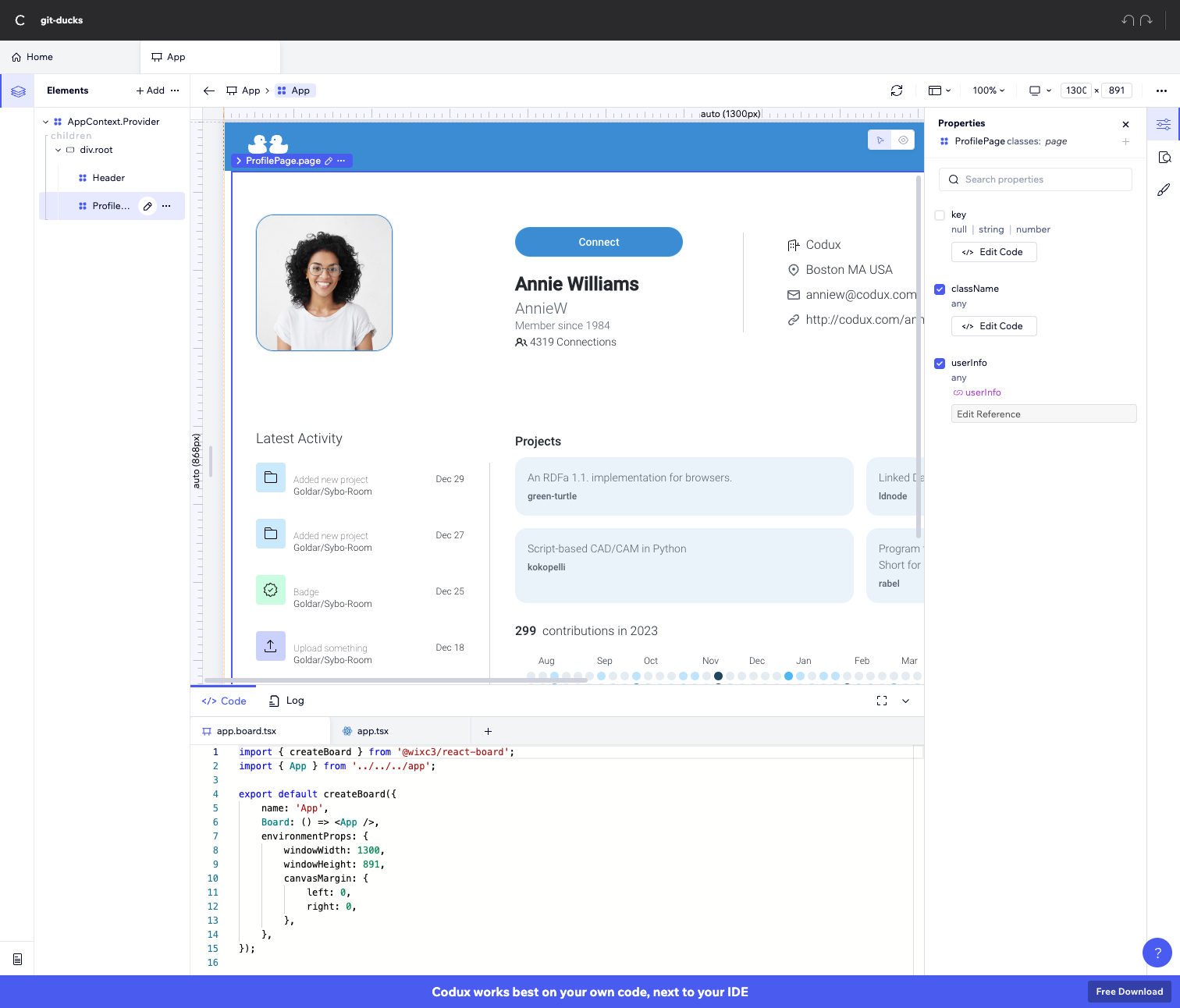
Task: Click the back arrow in breadcrumb bar
Action: click(x=209, y=91)
